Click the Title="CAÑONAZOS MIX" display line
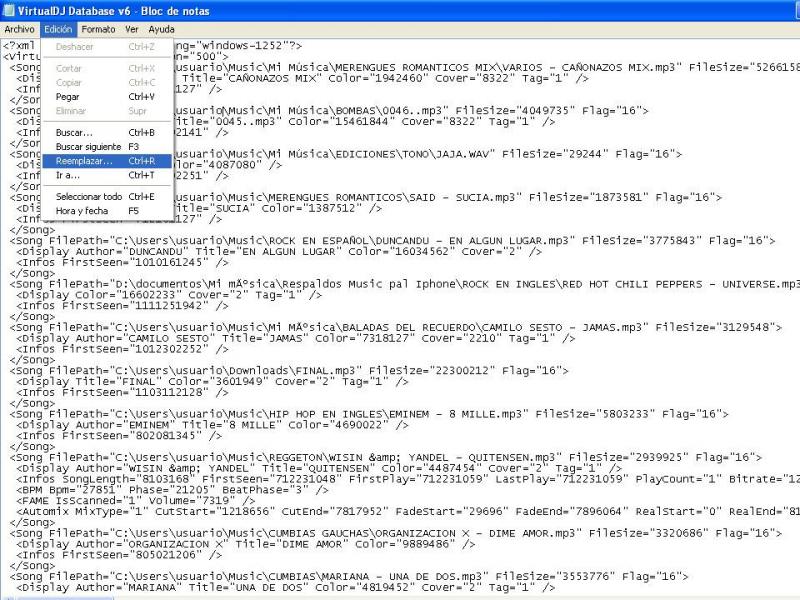The height and width of the screenshot is (600, 800). click(x=381, y=79)
